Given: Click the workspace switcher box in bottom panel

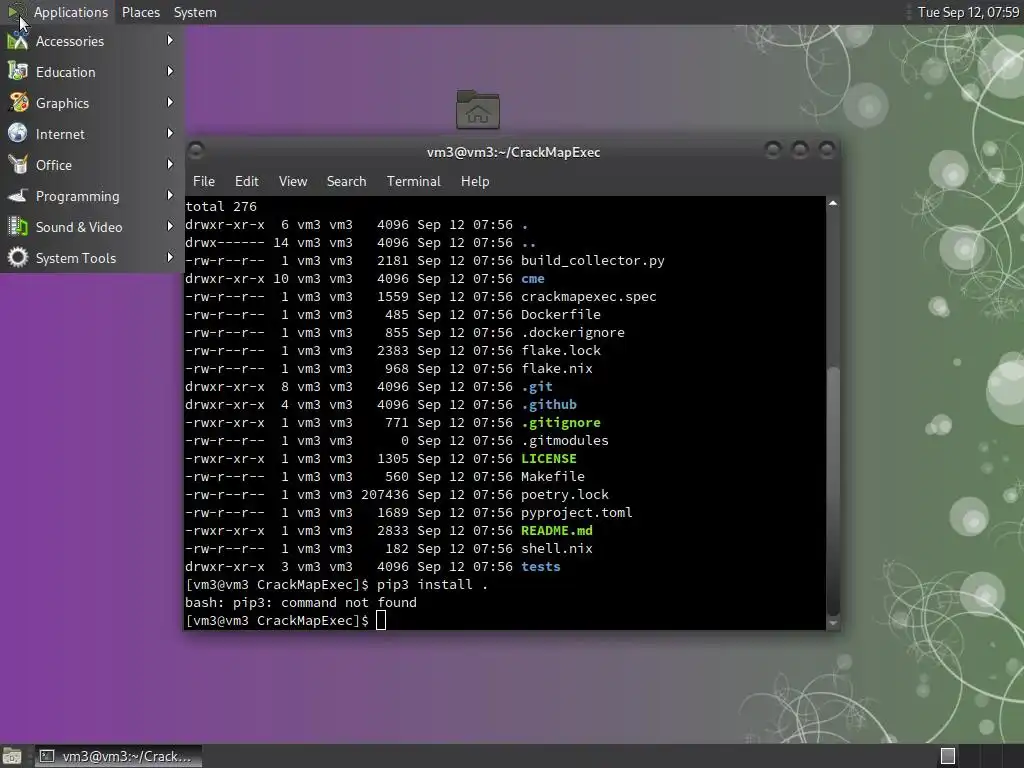Looking at the screenshot, I should tap(948, 756).
